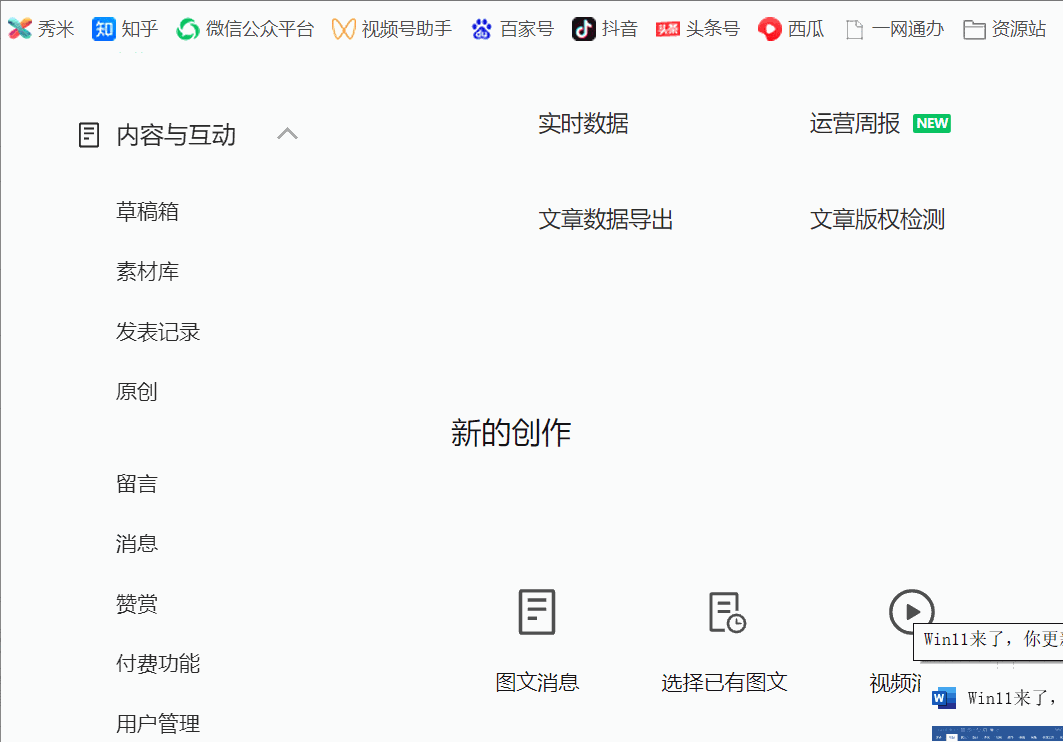Image resolution: width=1063 pixels, height=742 pixels.
Task: Click the 头条号 red icon bookmark
Action: click(668, 29)
